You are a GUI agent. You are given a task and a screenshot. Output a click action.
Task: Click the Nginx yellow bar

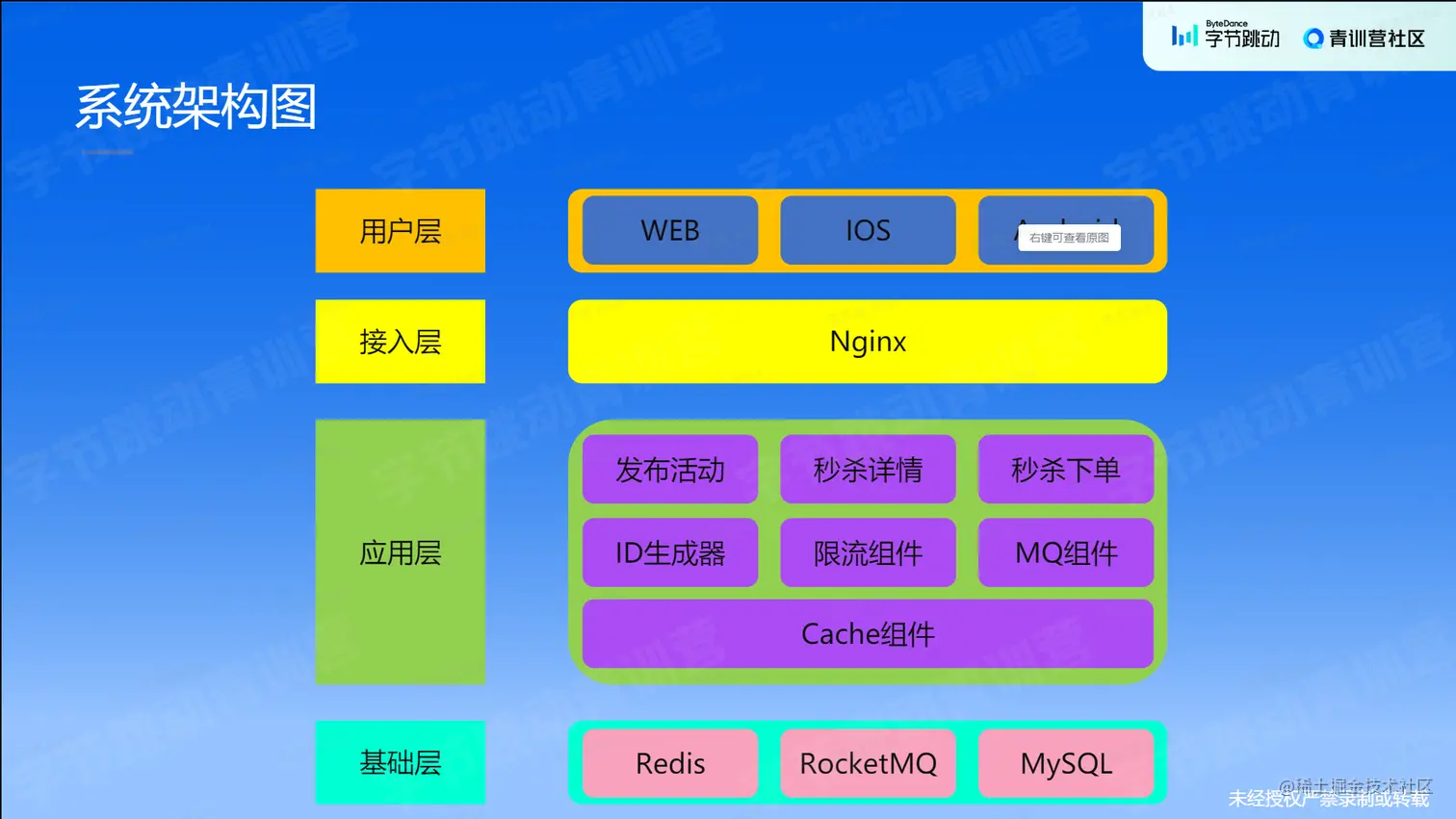(x=868, y=342)
